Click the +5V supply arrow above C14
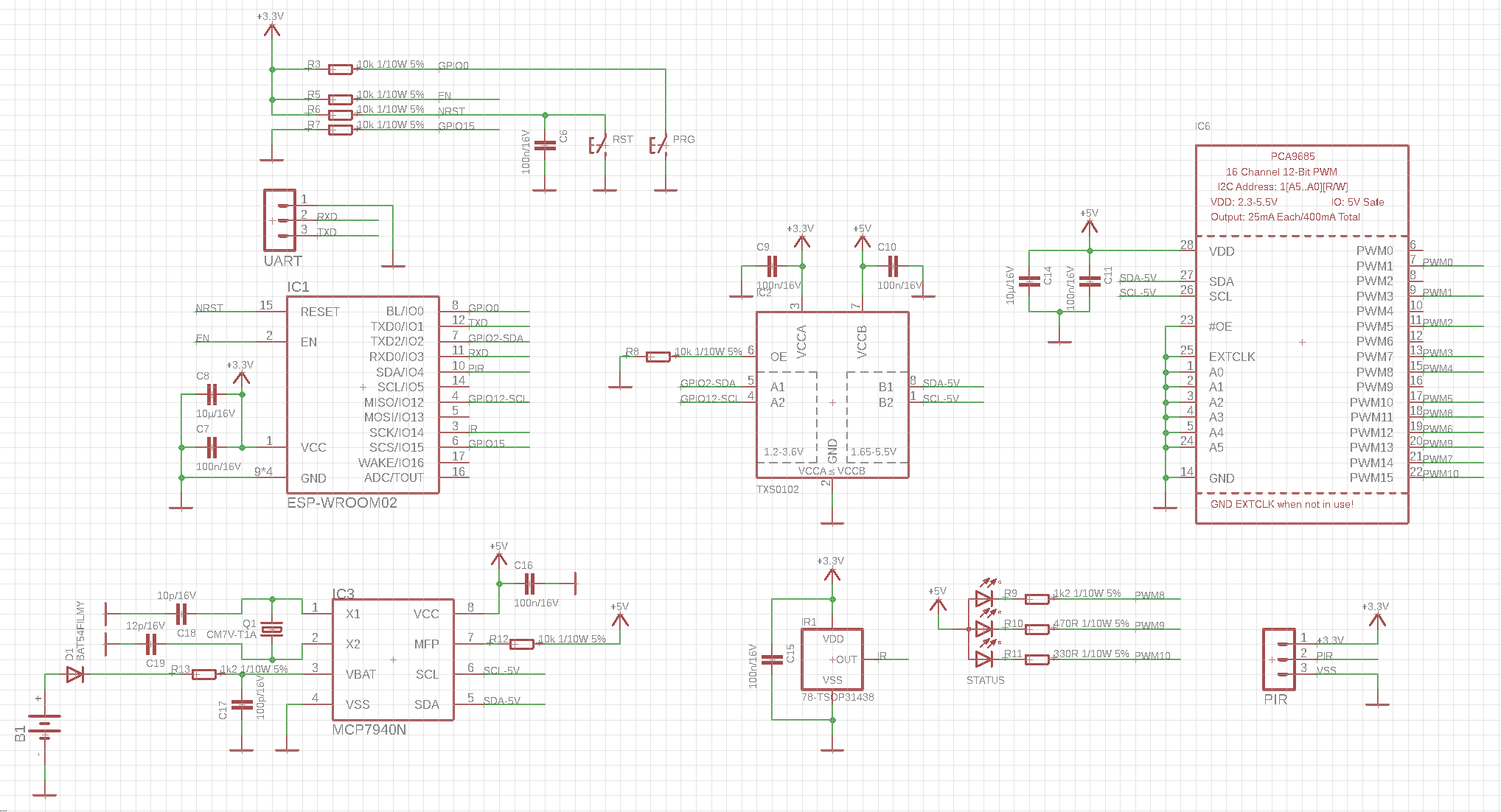 1090,225
